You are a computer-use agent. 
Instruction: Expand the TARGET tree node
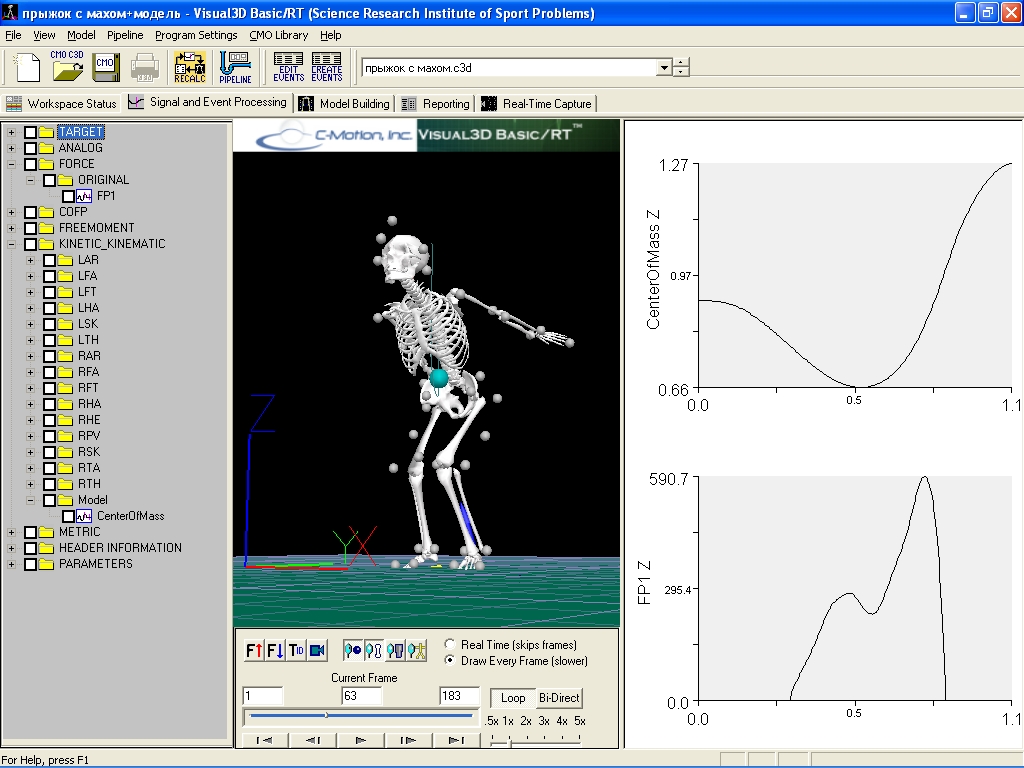point(11,132)
